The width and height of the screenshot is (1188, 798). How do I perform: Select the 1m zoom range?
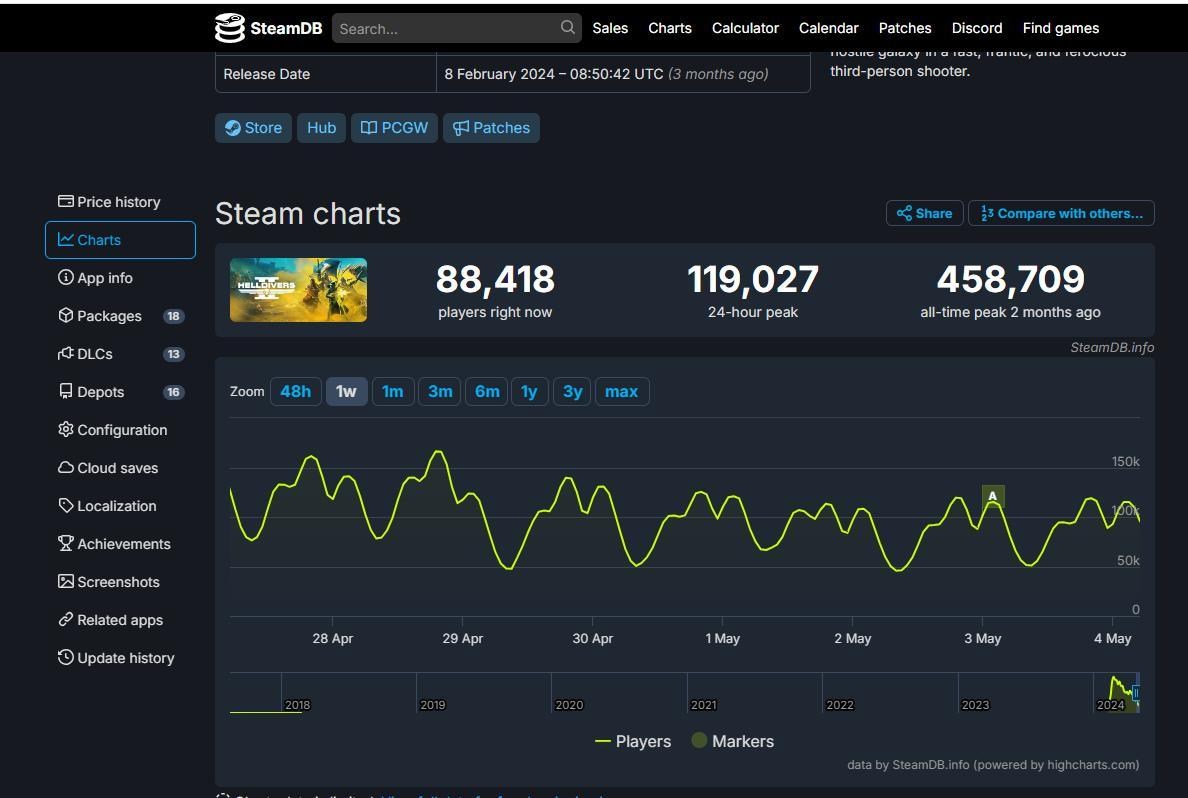tap(393, 391)
